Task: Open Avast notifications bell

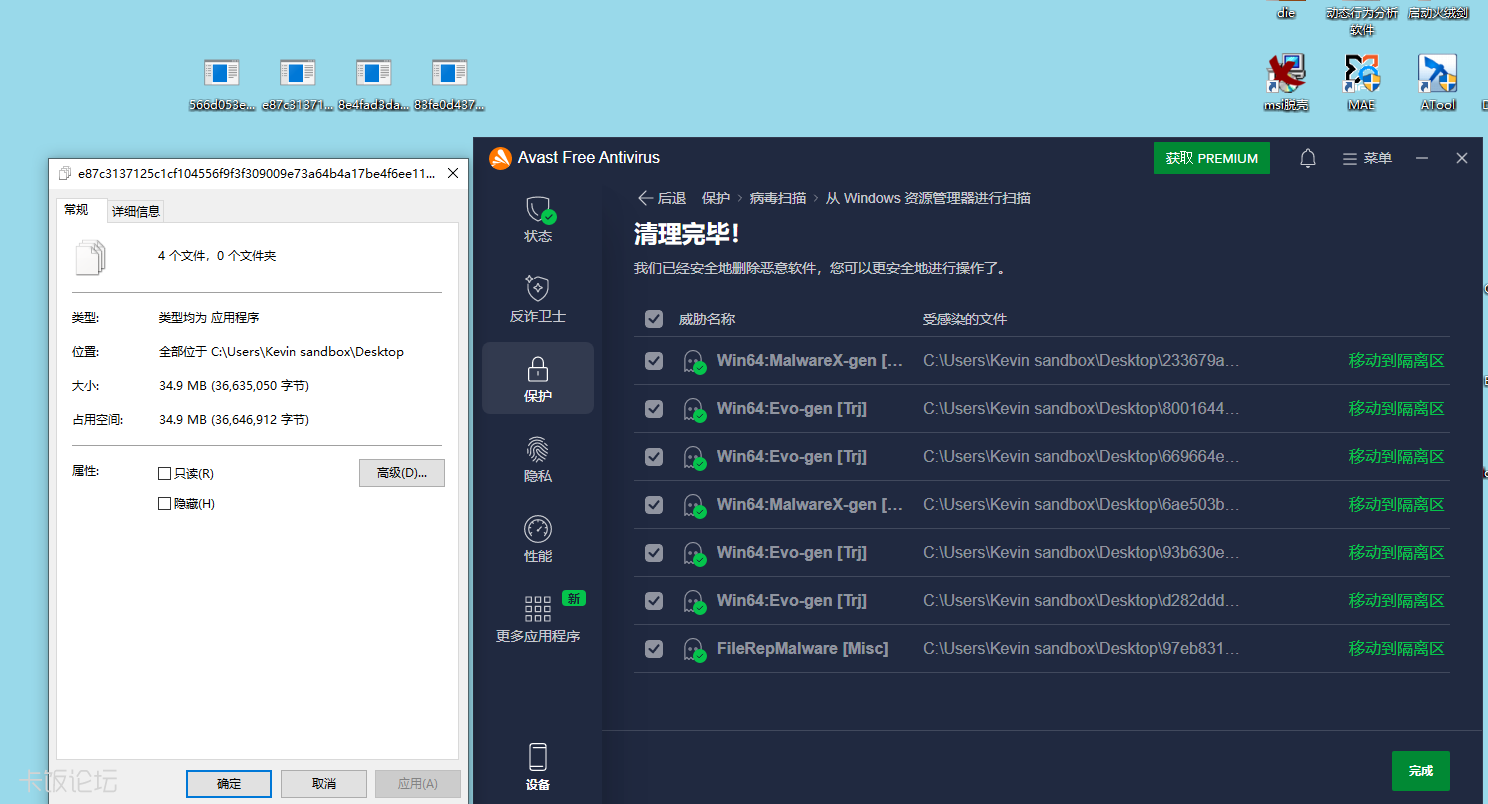Action: [x=1308, y=158]
